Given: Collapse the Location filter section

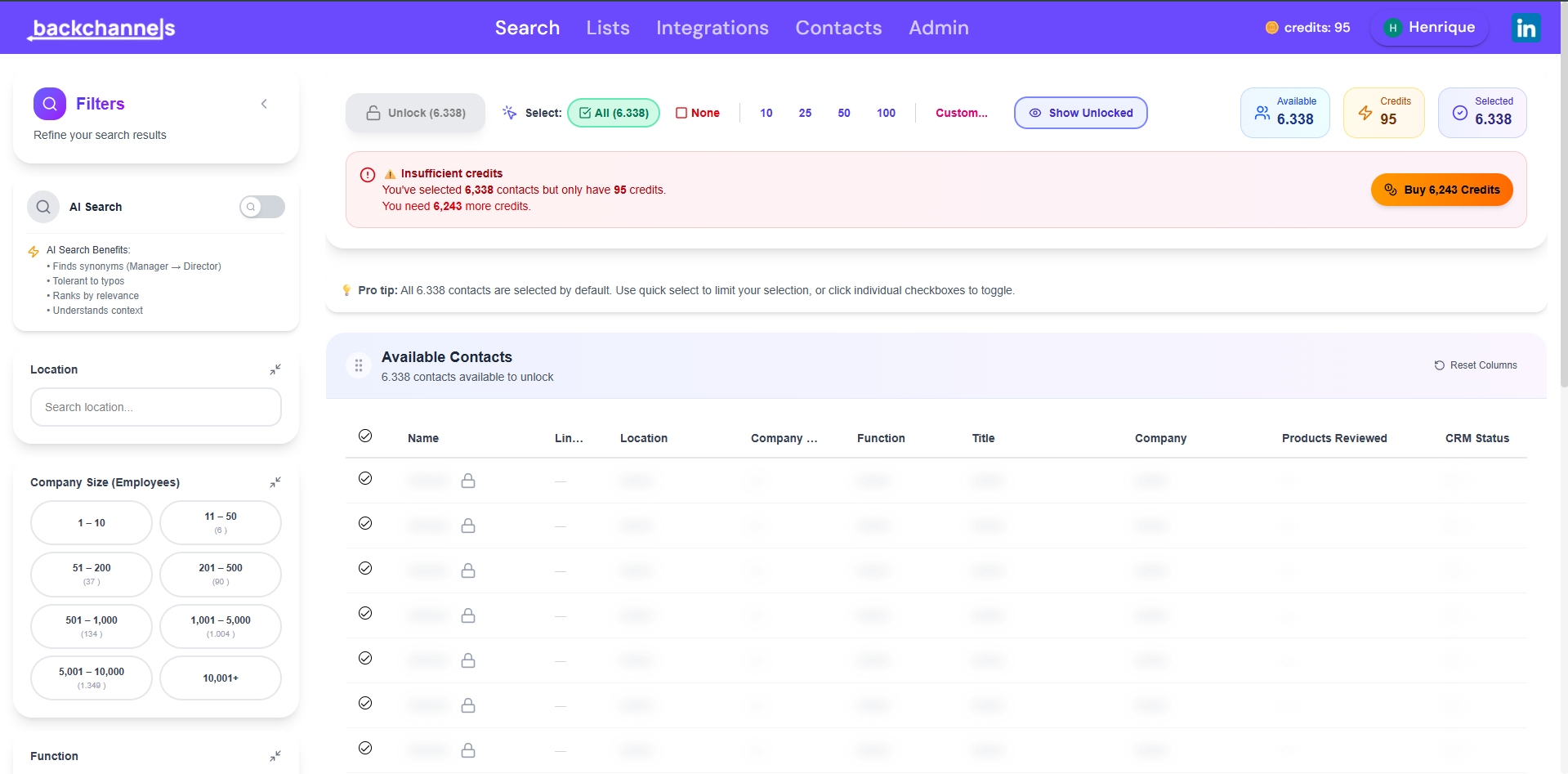Looking at the screenshot, I should (275, 369).
